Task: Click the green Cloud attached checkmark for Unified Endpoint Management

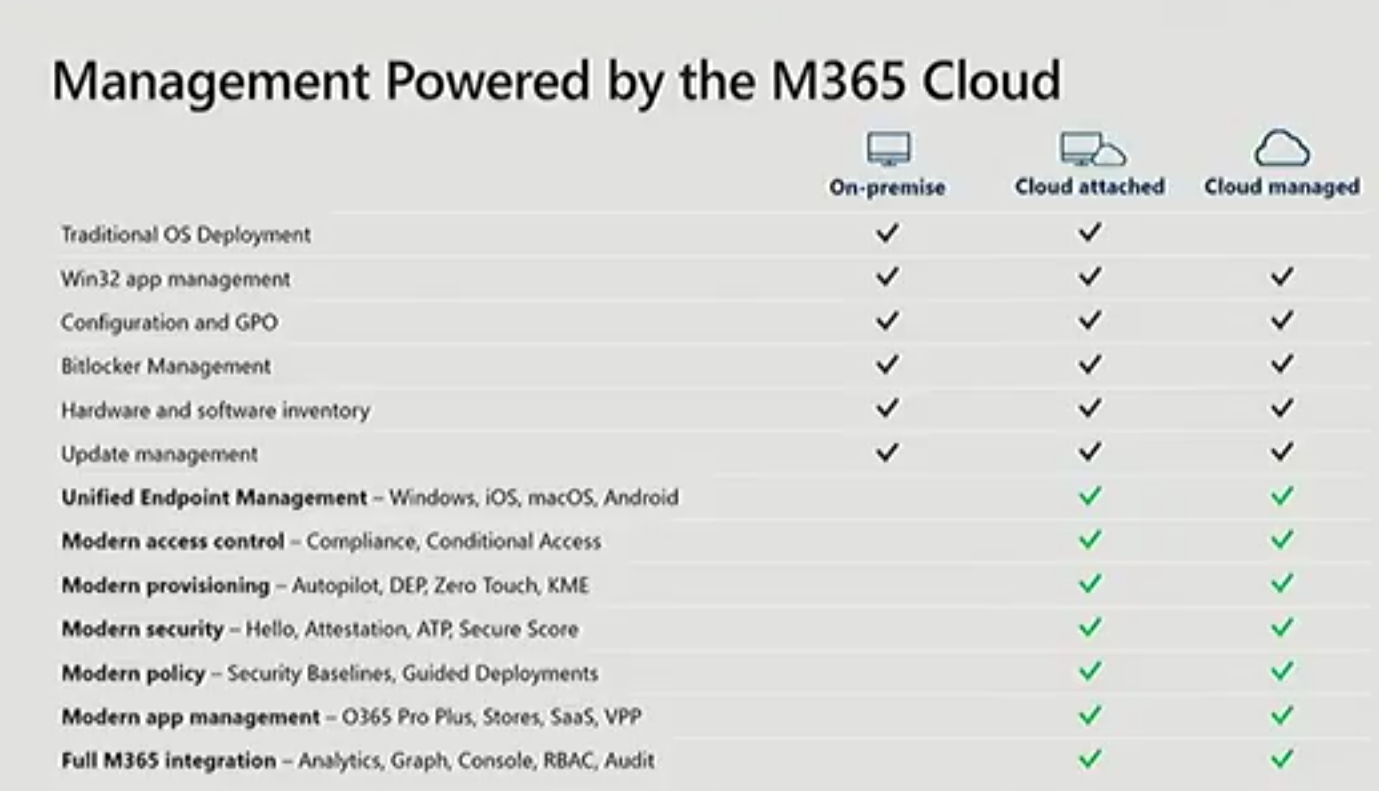Action: pos(1089,496)
